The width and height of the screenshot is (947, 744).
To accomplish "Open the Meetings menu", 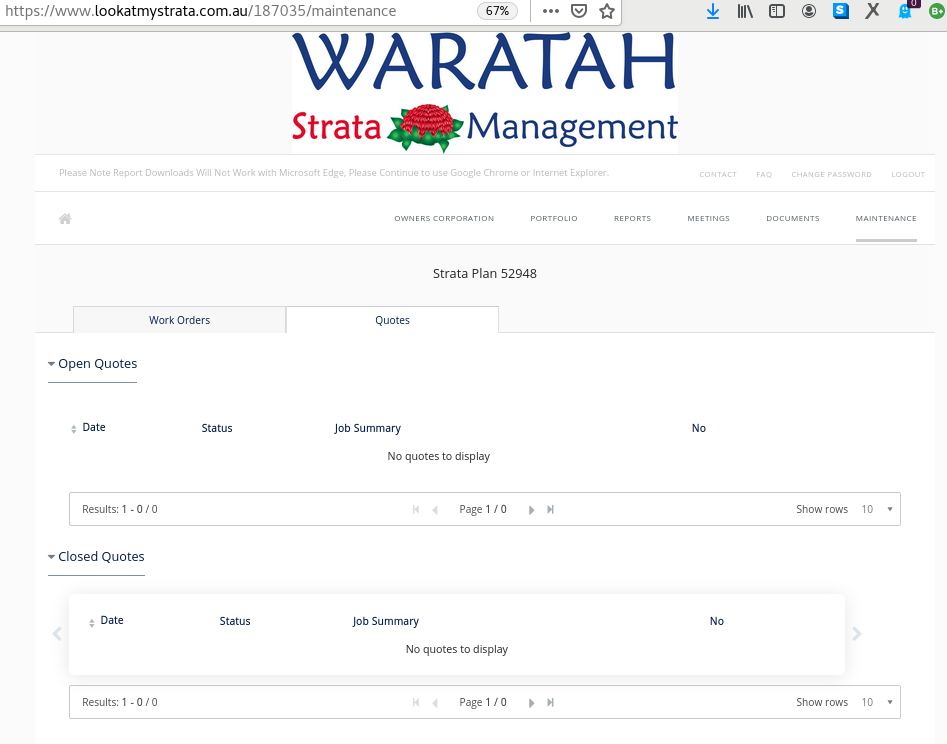I will pyautogui.click(x=708, y=219).
